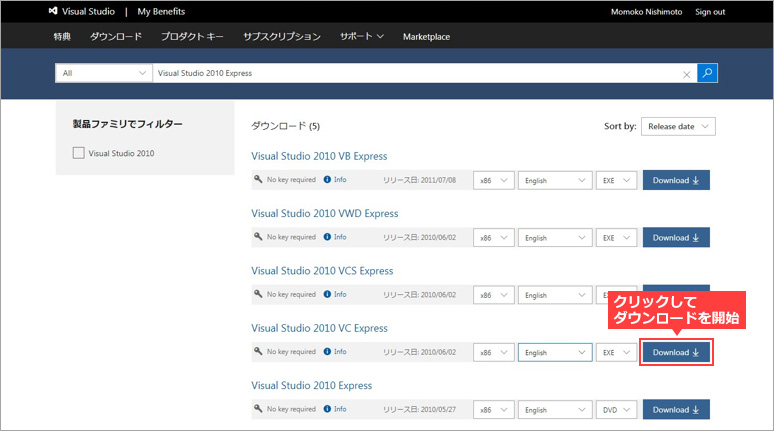Open the x86 dropdown for VCS Express
Image resolution: width=774 pixels, height=431 pixels.
click(x=494, y=295)
